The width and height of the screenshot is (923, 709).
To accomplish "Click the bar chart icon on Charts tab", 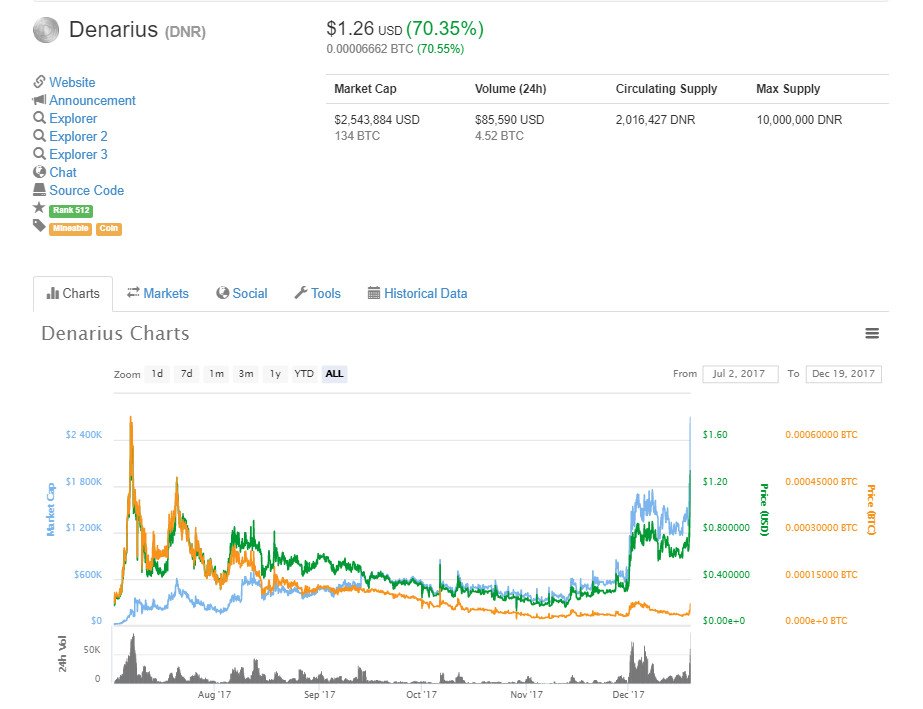I will click(x=53, y=293).
